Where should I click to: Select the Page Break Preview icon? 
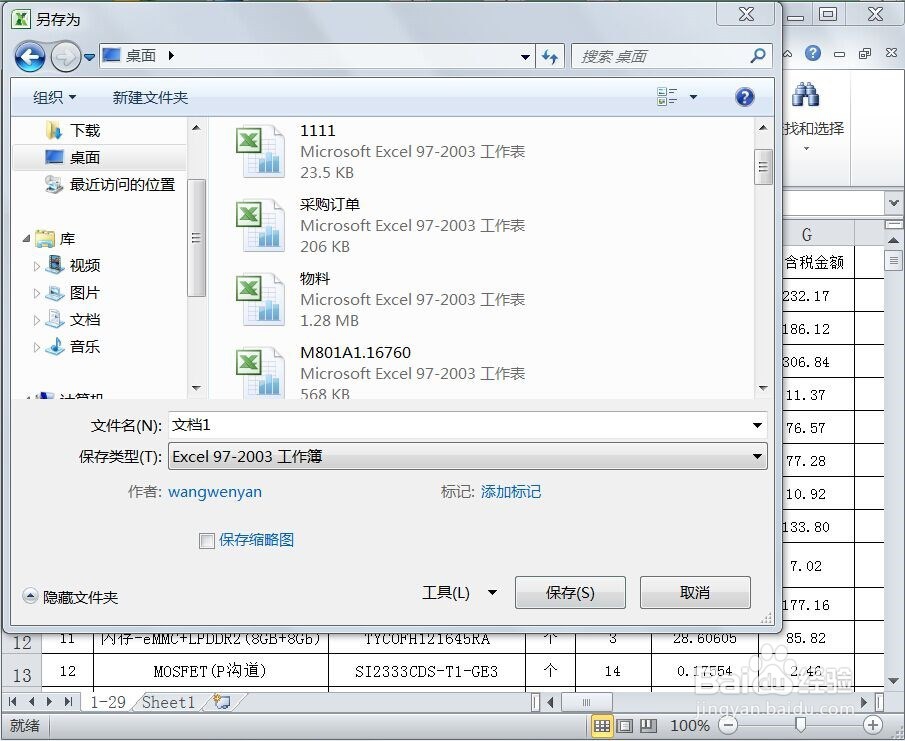tap(647, 724)
